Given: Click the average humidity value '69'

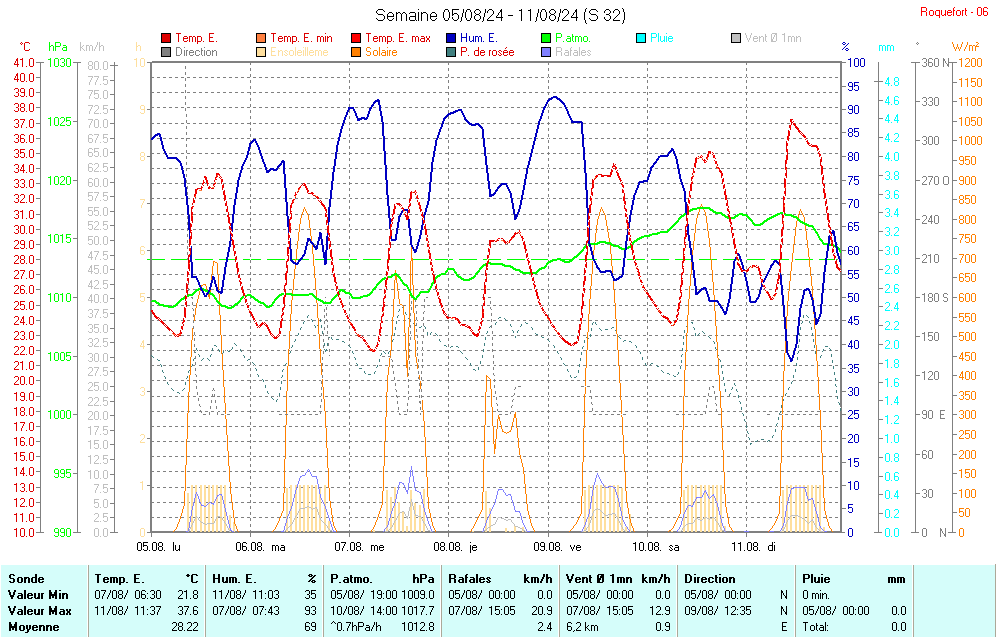Looking at the screenshot, I should (310, 627).
